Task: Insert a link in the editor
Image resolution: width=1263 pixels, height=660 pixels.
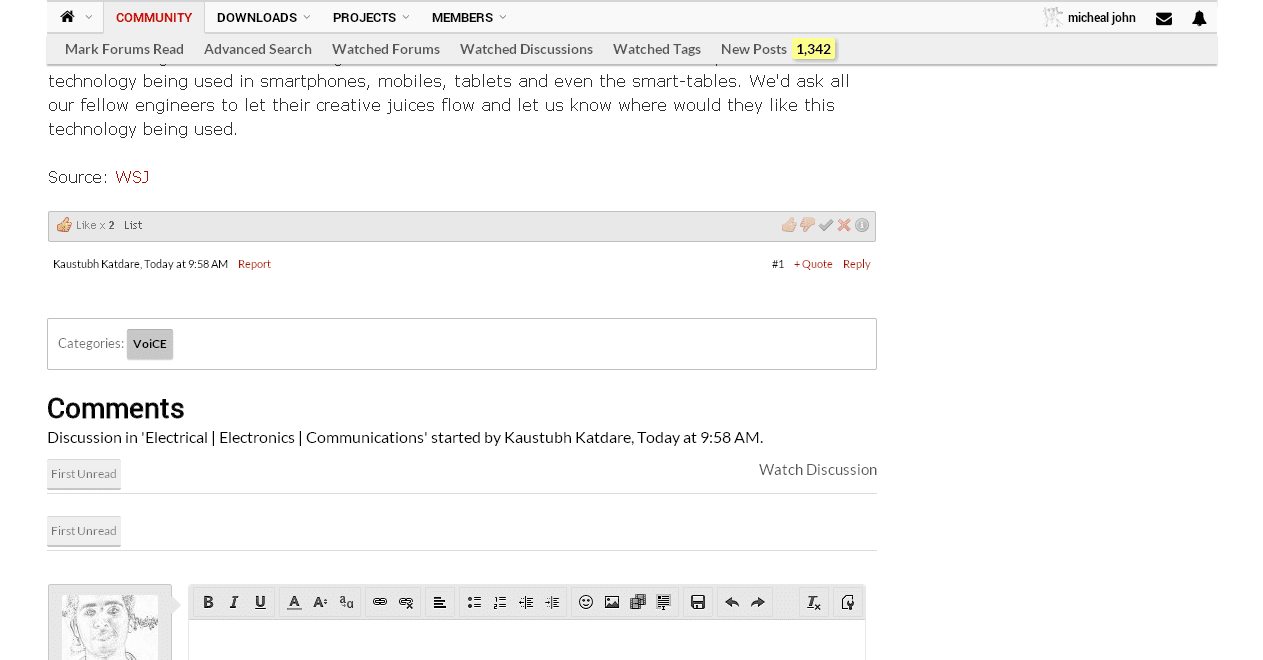Action: (x=380, y=602)
